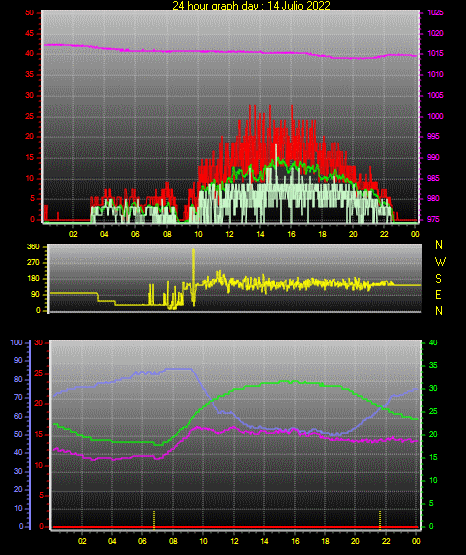Click hour 00 on the top chart's time axis
Image resolution: width=466 pixels, height=555 pixels.
pos(415,234)
